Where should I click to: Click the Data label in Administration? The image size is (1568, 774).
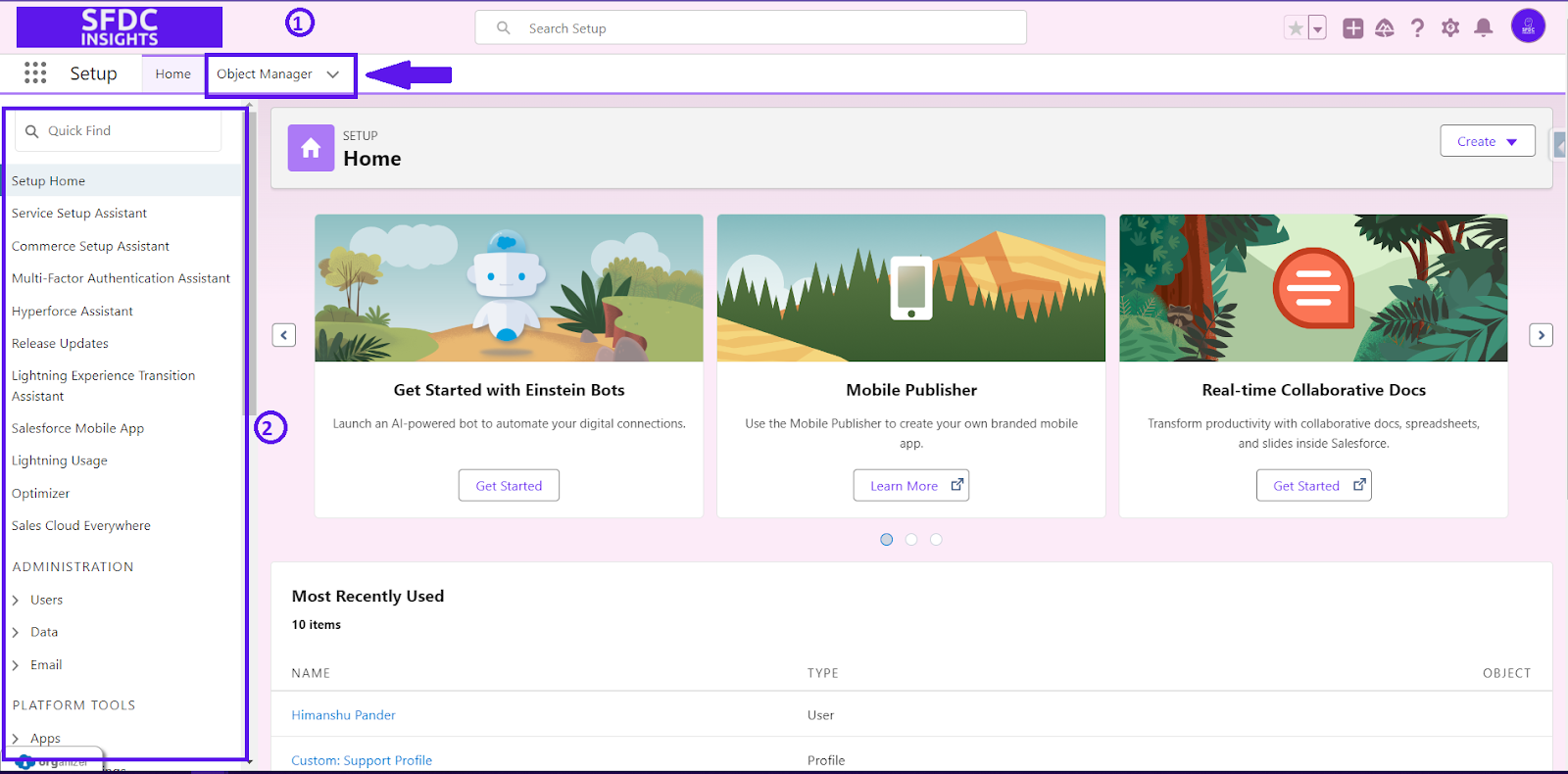(44, 633)
